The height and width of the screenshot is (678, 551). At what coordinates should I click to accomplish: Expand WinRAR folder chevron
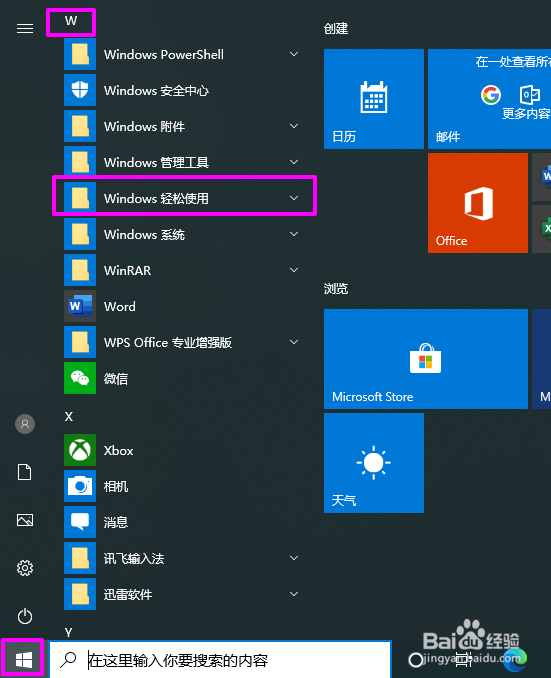(x=294, y=270)
